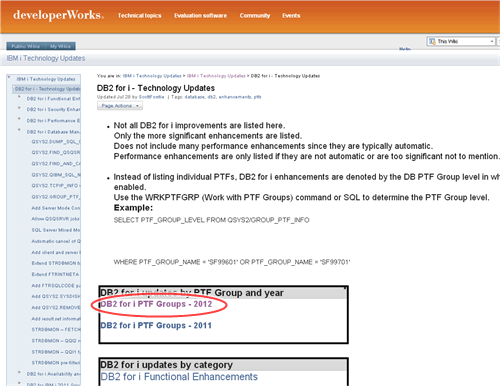Click the IBM i Technology Updates wiki title
500x386 pixels.
coord(46,58)
